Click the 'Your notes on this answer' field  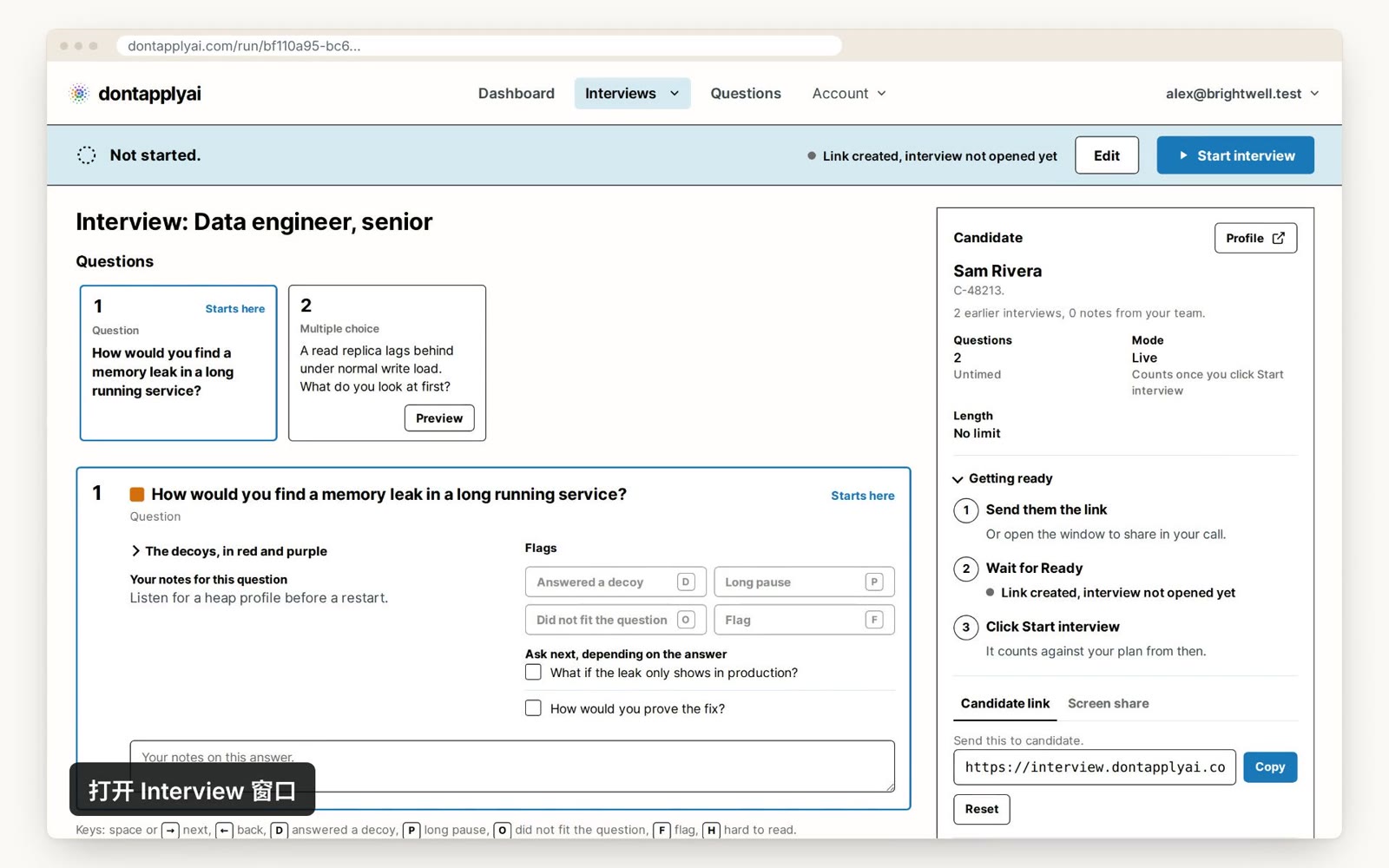click(x=512, y=766)
